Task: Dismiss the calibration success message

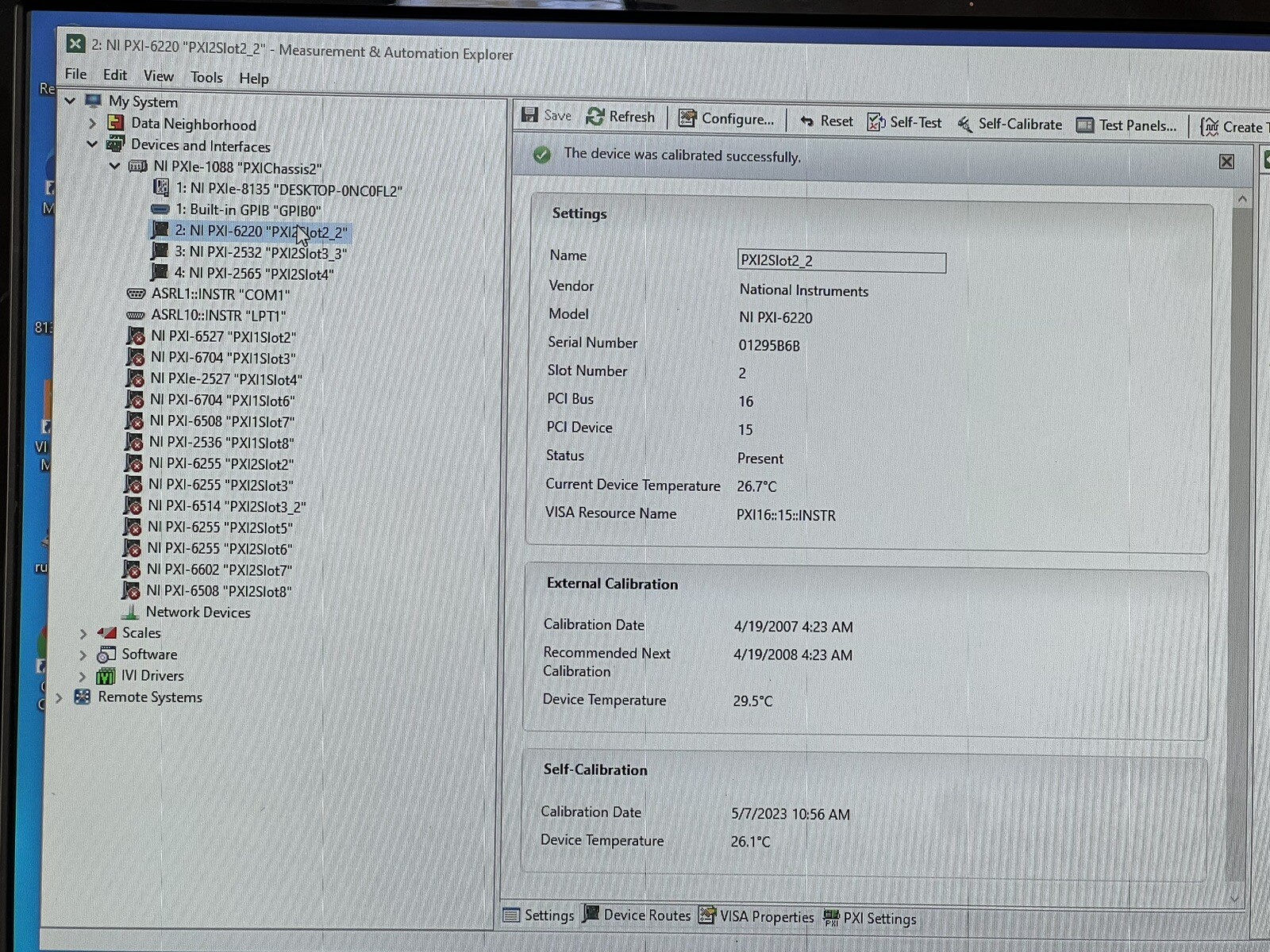Action: (1226, 162)
